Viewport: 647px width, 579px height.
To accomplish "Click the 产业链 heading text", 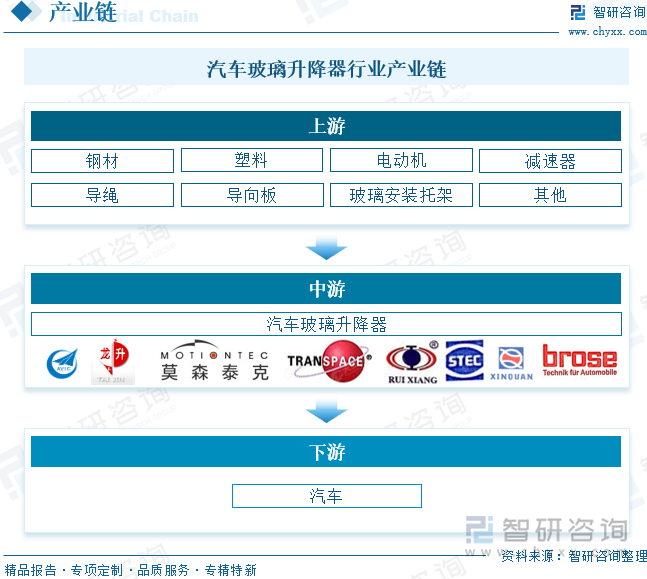I will coord(83,12).
